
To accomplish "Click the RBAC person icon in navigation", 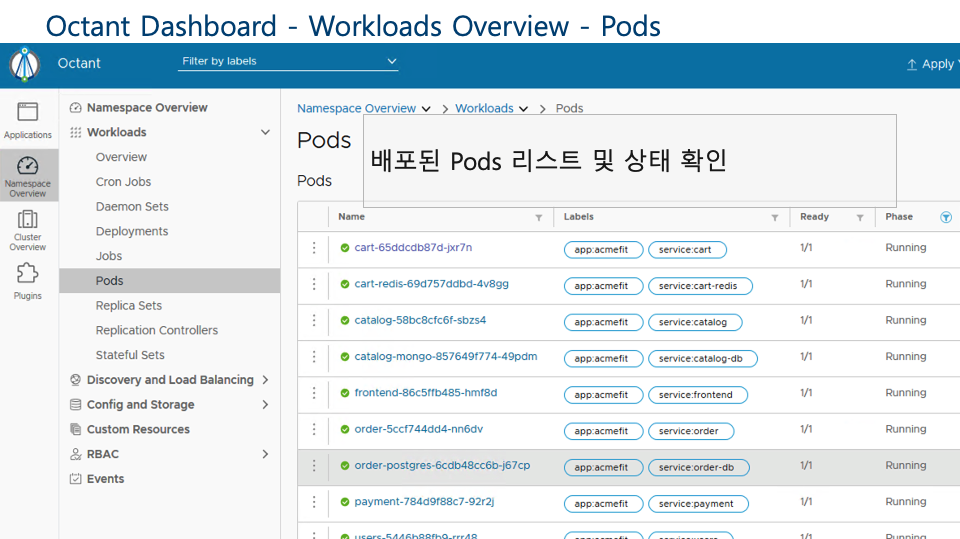I will [x=75, y=454].
